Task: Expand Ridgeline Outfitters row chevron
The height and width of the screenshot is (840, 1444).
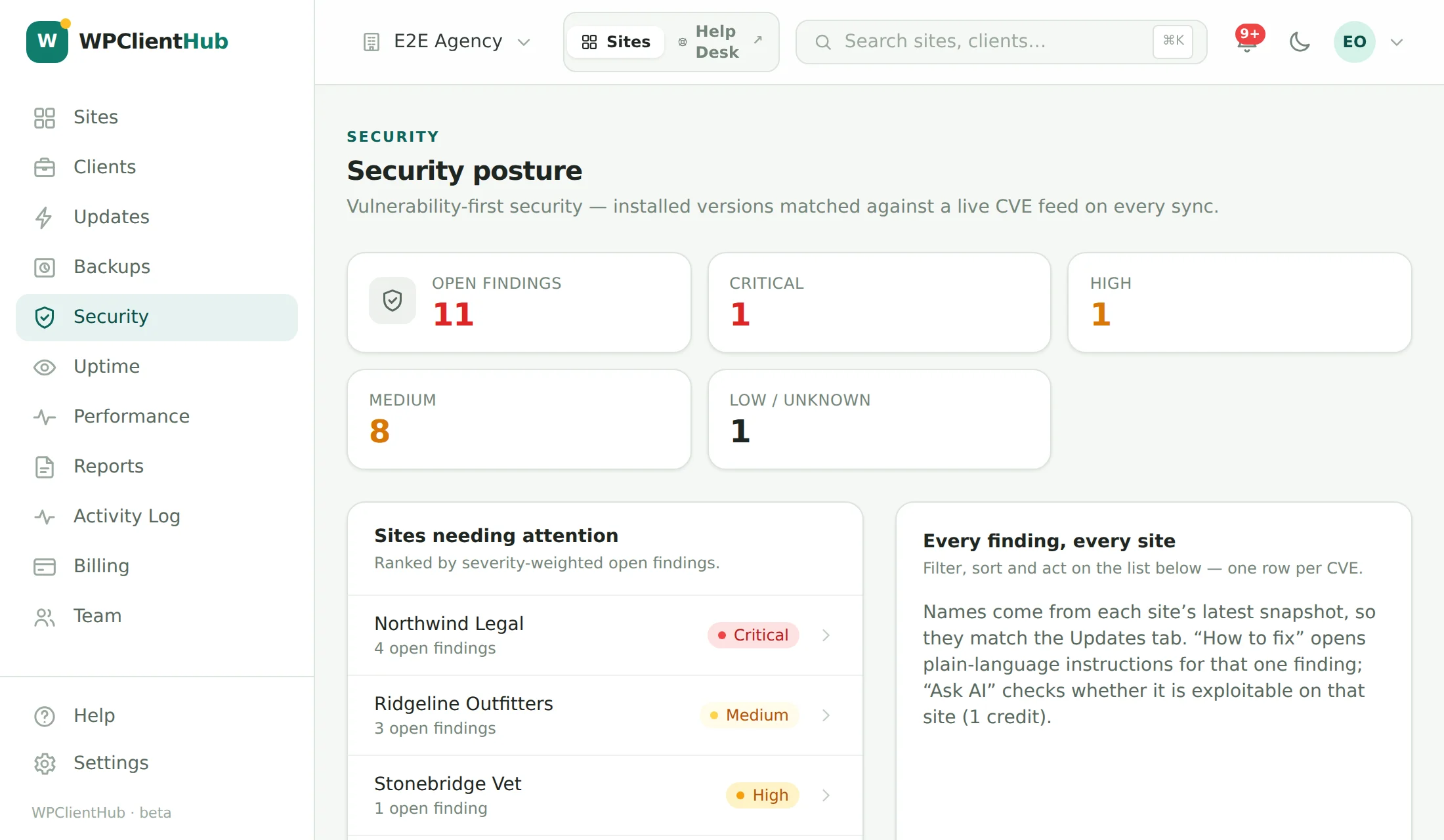Action: (x=826, y=715)
